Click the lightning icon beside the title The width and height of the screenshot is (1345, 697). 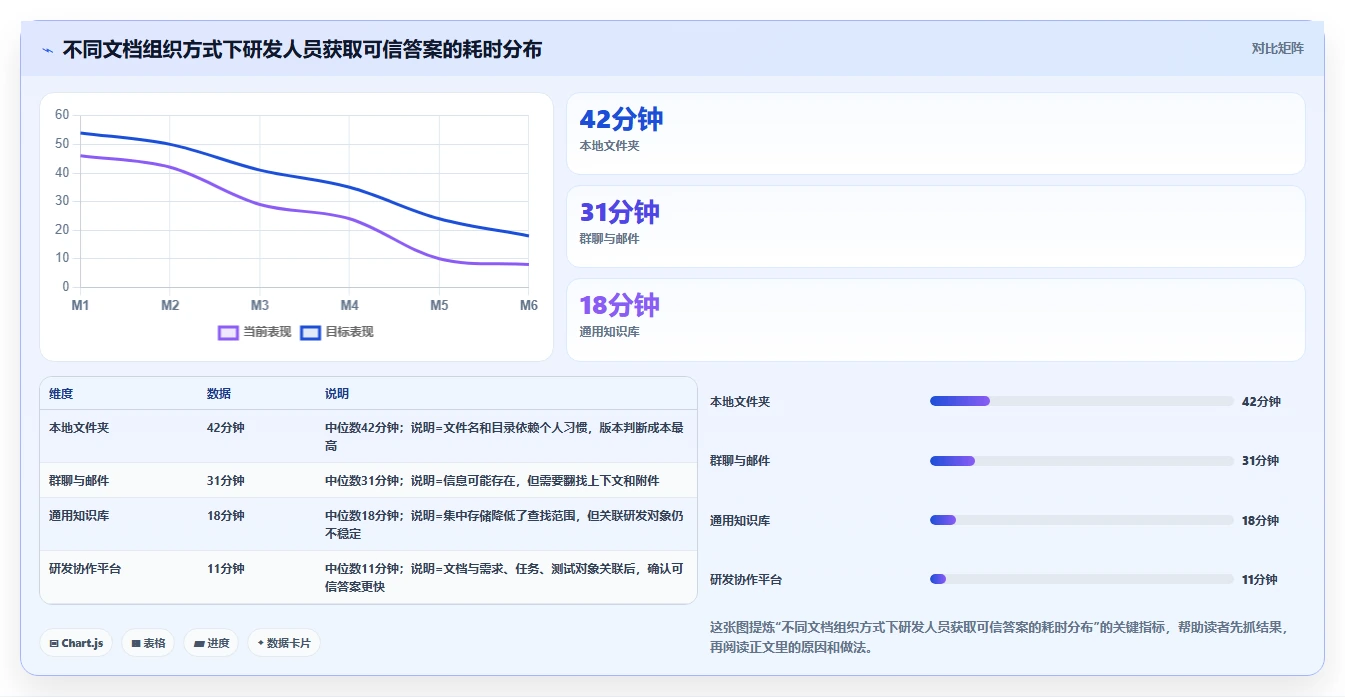pos(47,49)
